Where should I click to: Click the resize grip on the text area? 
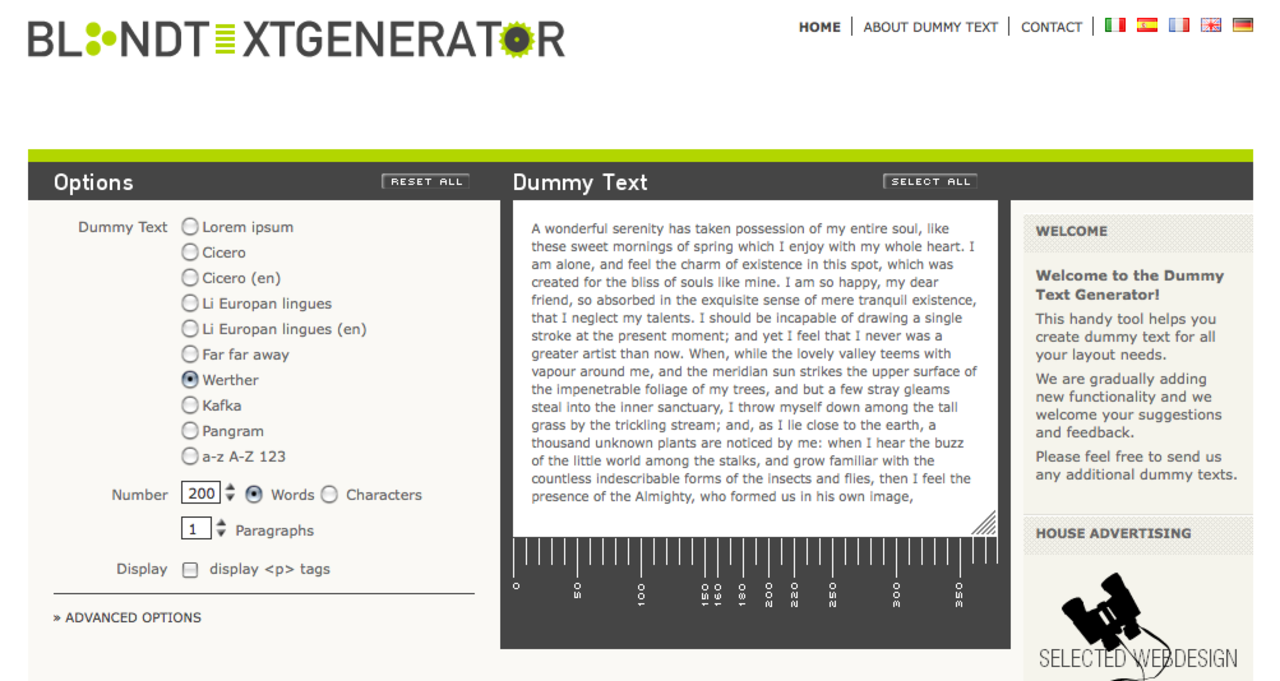click(x=985, y=522)
